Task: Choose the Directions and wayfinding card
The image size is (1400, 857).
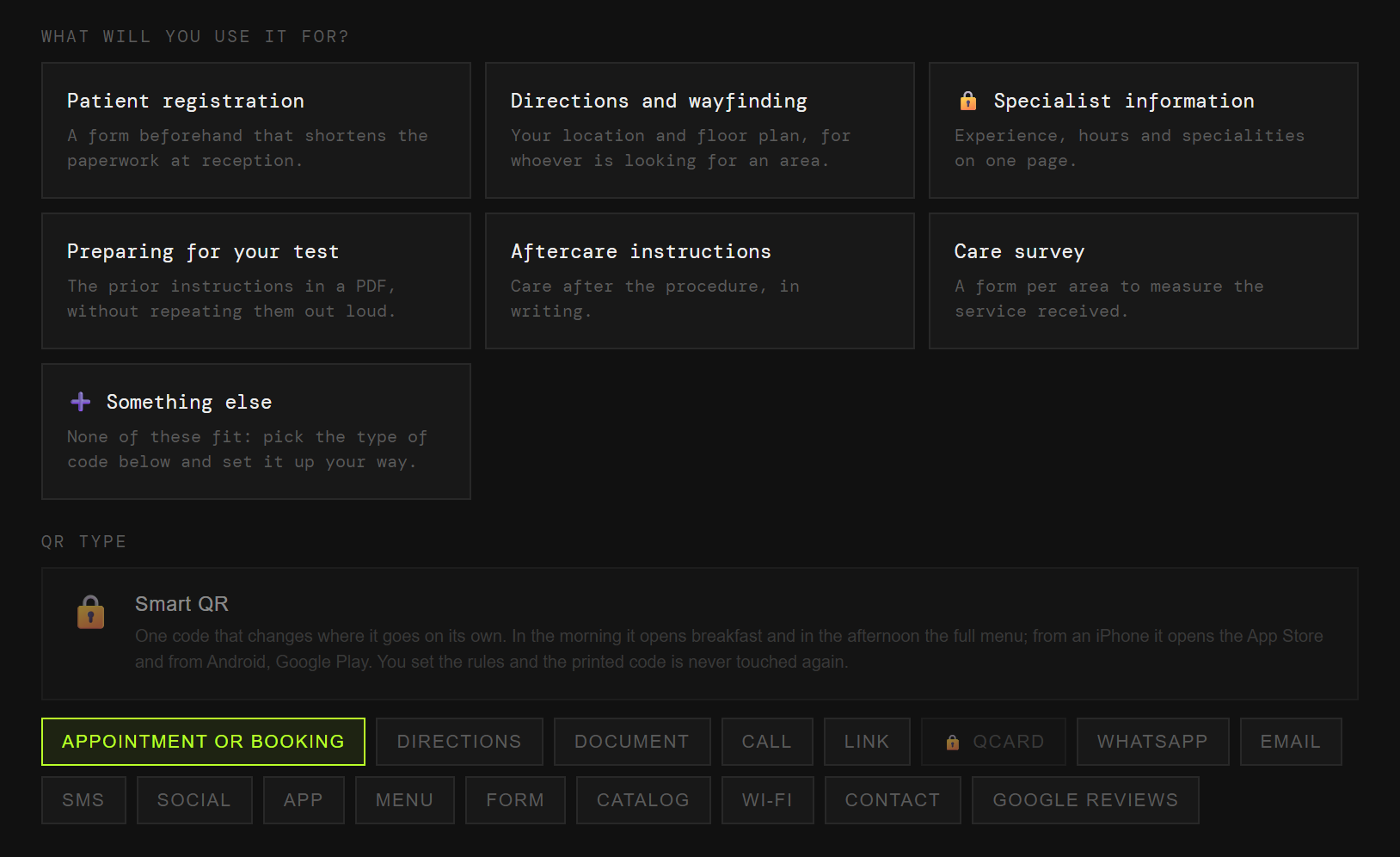Action: (700, 130)
